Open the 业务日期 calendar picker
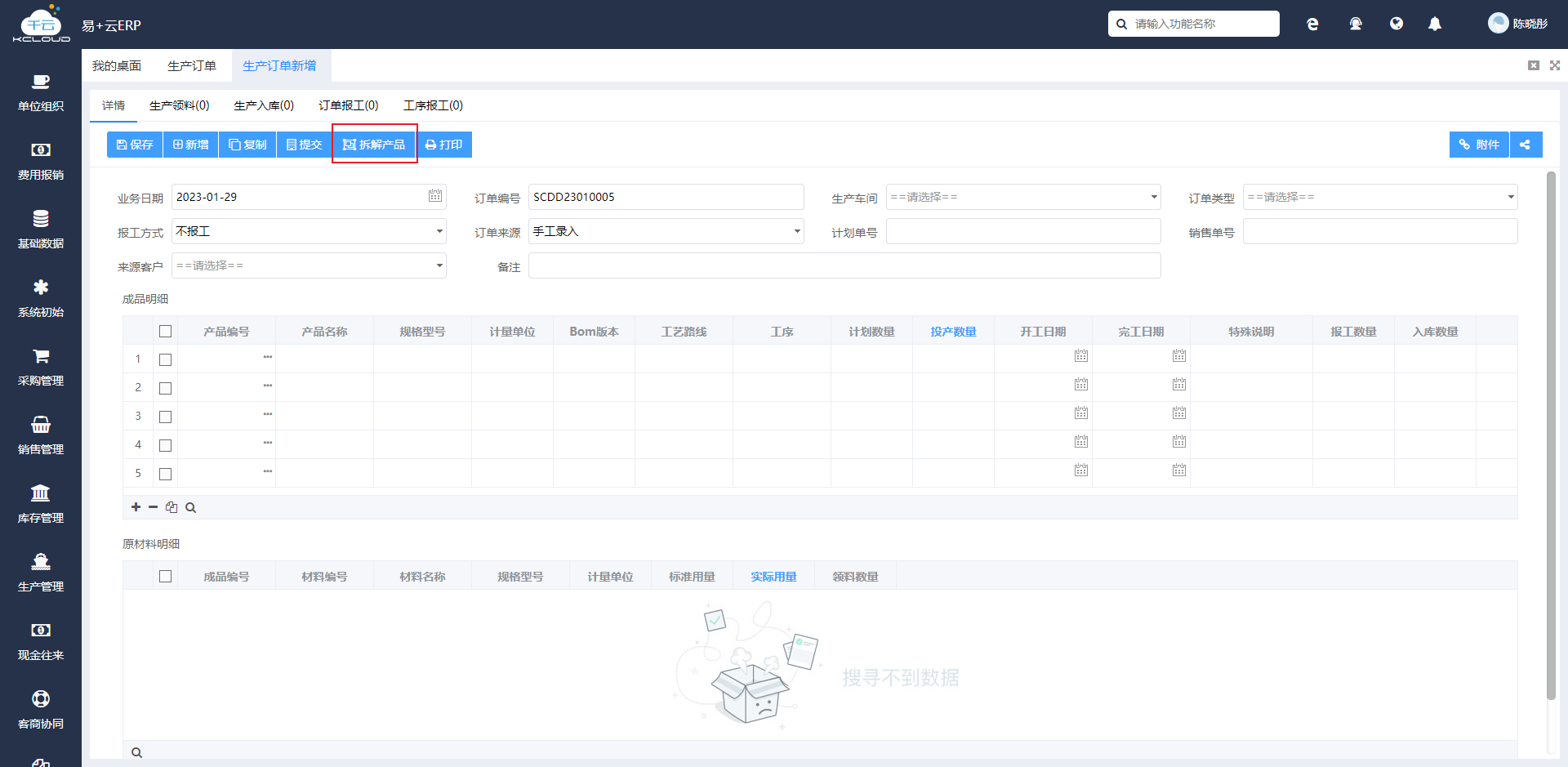1568x767 pixels. (435, 196)
